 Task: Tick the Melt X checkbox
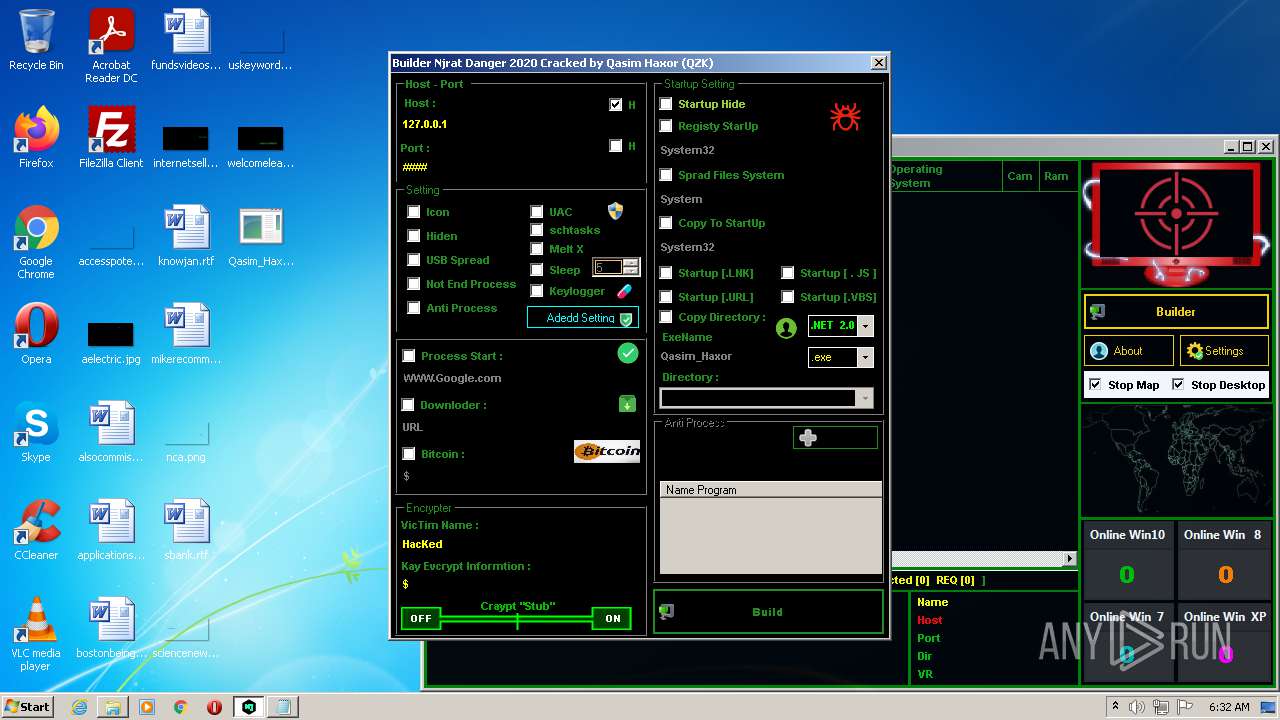tap(536, 249)
